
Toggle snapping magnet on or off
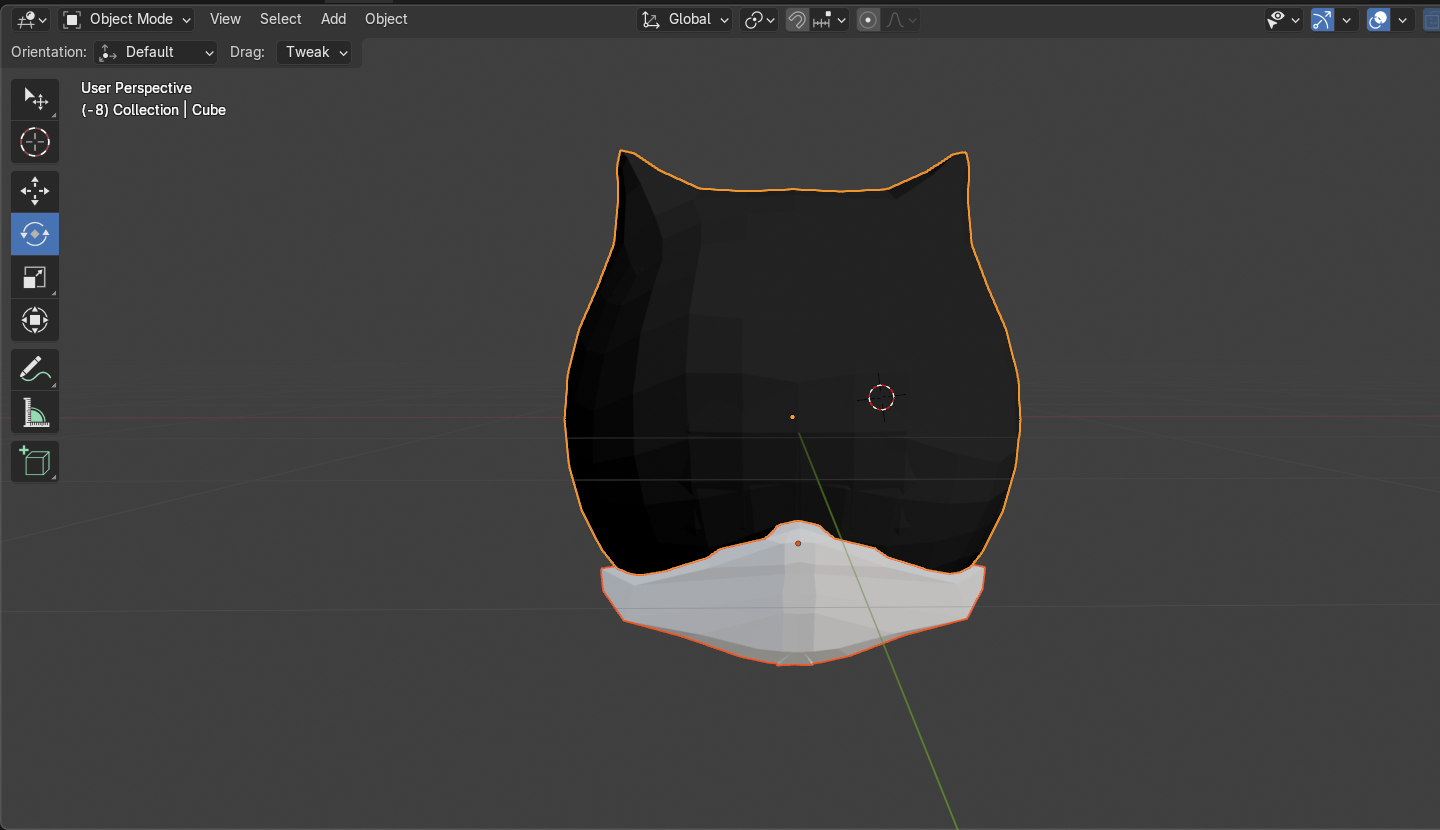tap(797, 20)
